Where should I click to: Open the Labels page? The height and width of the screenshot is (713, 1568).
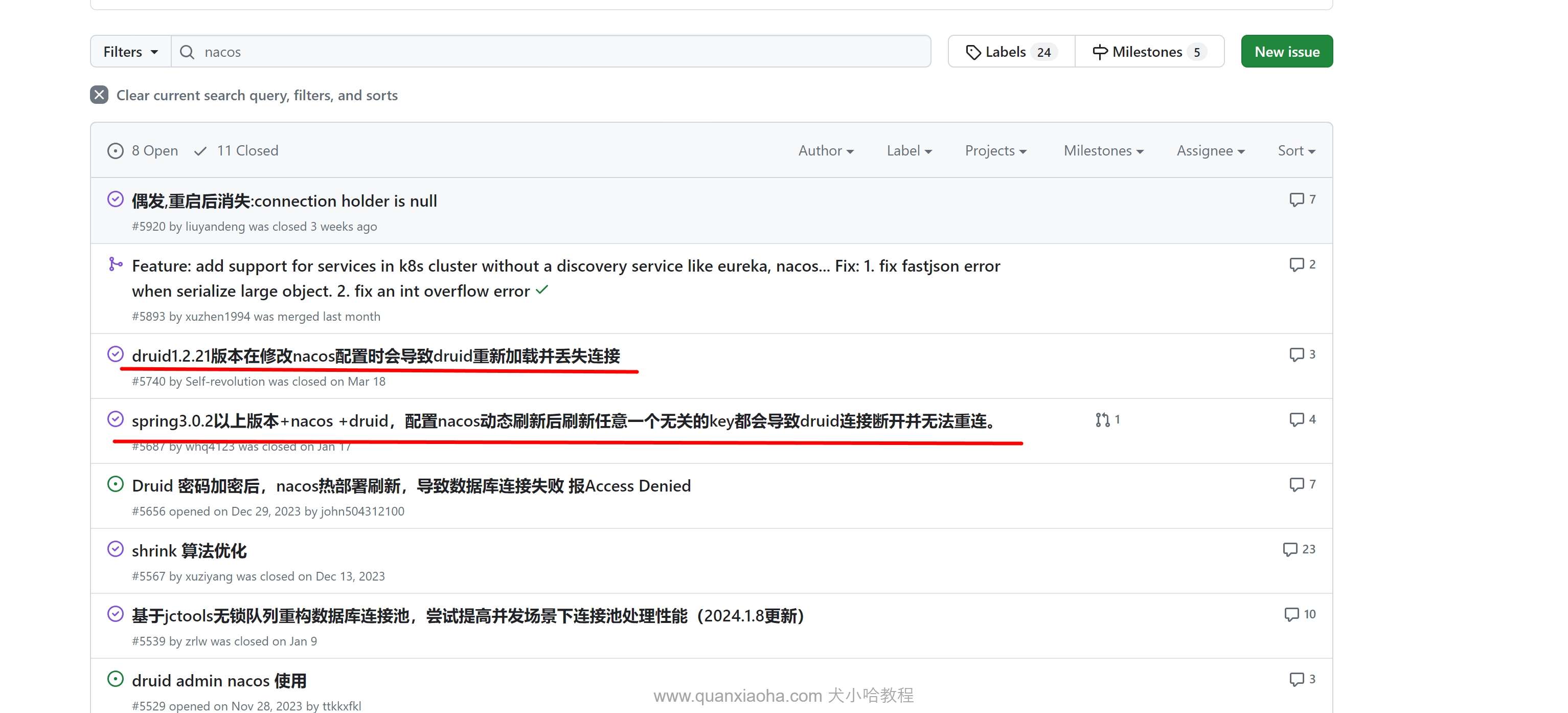1011,52
